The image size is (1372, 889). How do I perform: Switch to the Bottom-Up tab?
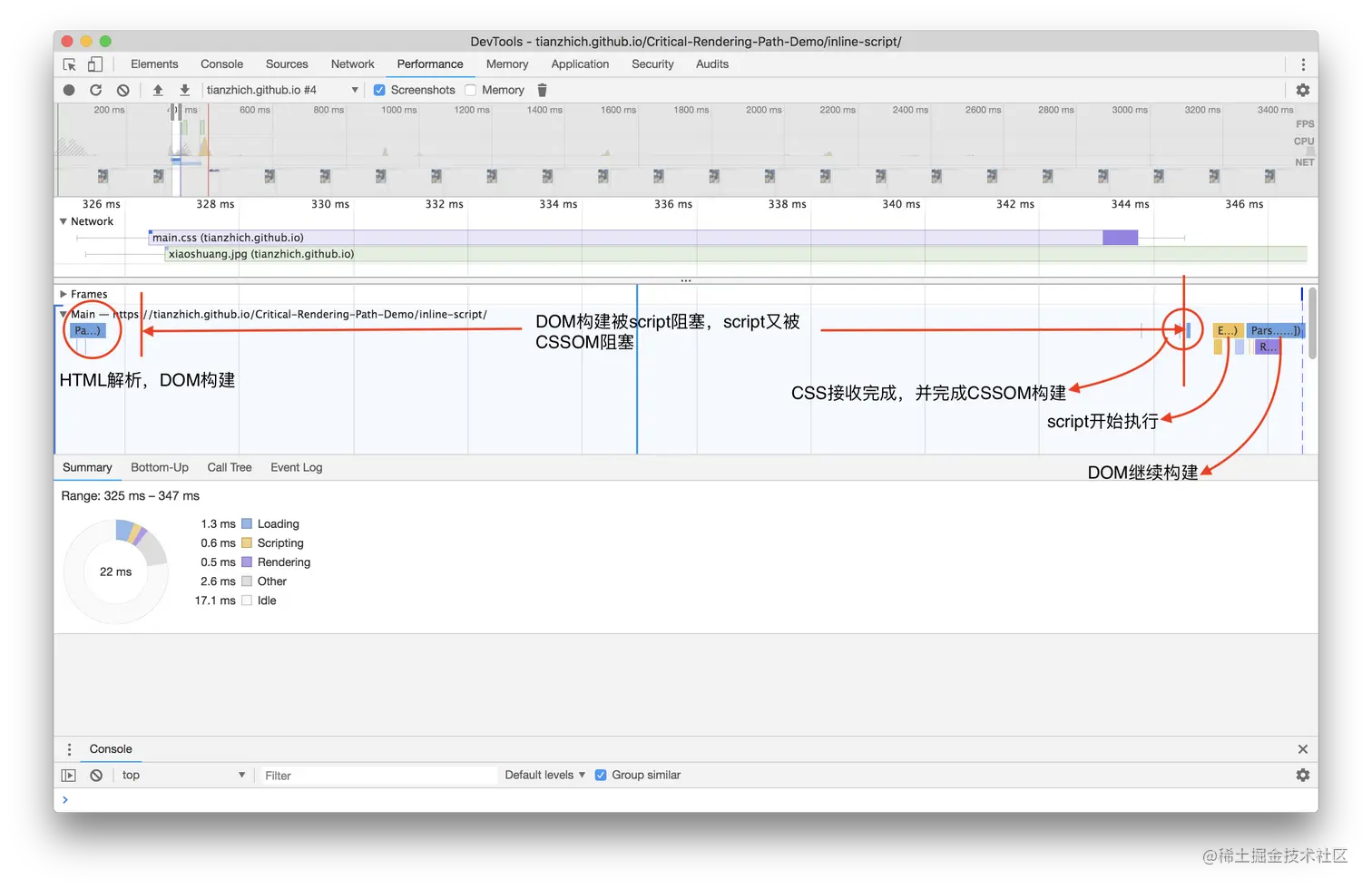(x=160, y=468)
